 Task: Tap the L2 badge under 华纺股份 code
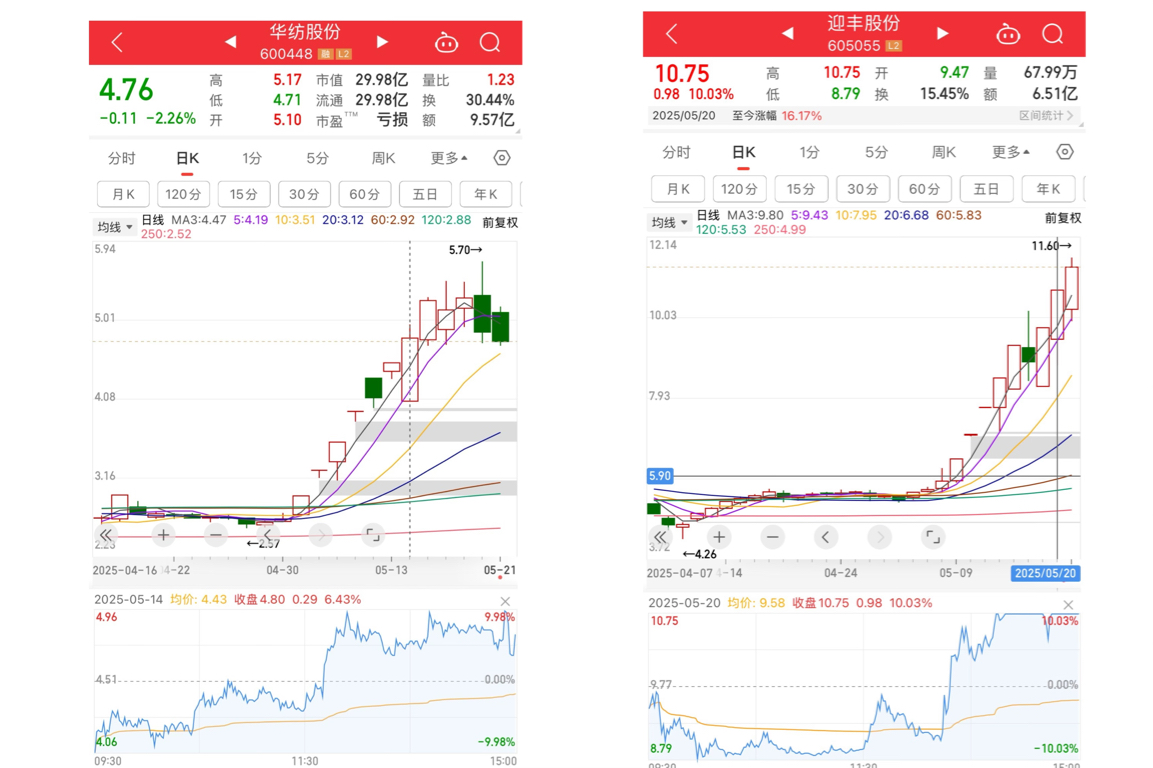pos(344,54)
